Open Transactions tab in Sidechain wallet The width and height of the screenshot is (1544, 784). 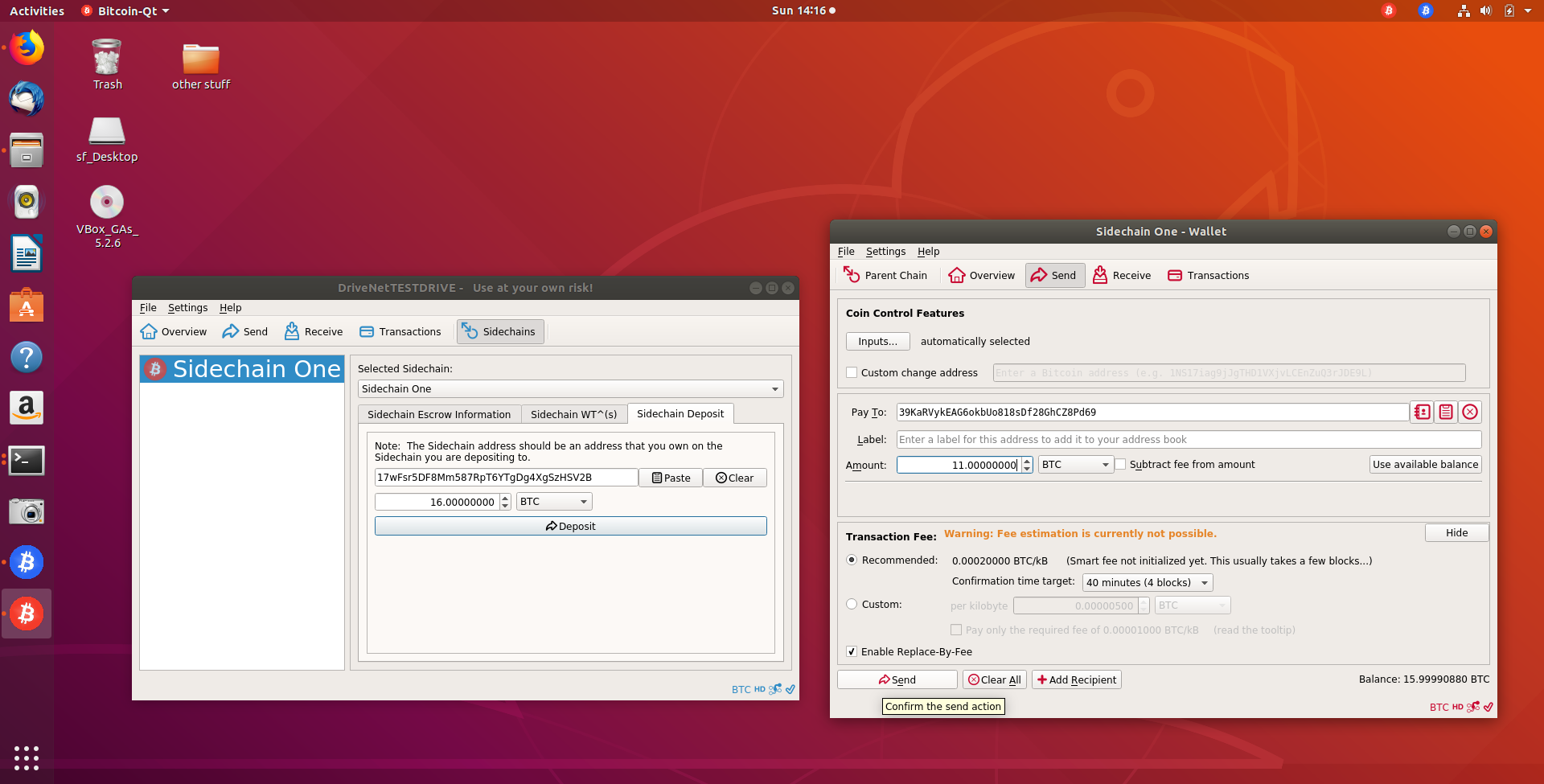1208,275
